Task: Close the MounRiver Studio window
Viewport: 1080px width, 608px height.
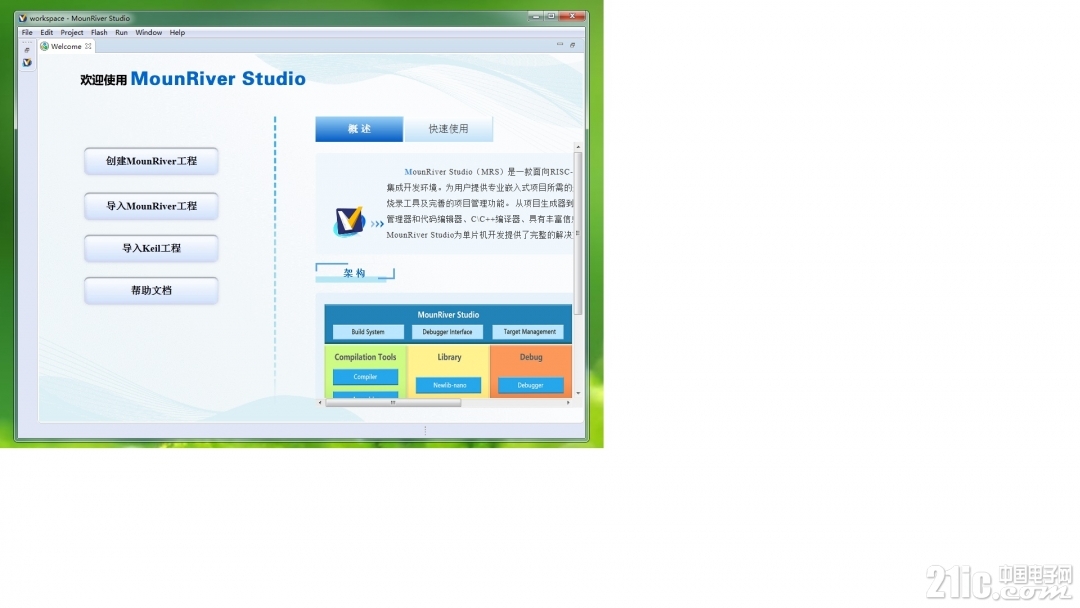Action: [572, 16]
